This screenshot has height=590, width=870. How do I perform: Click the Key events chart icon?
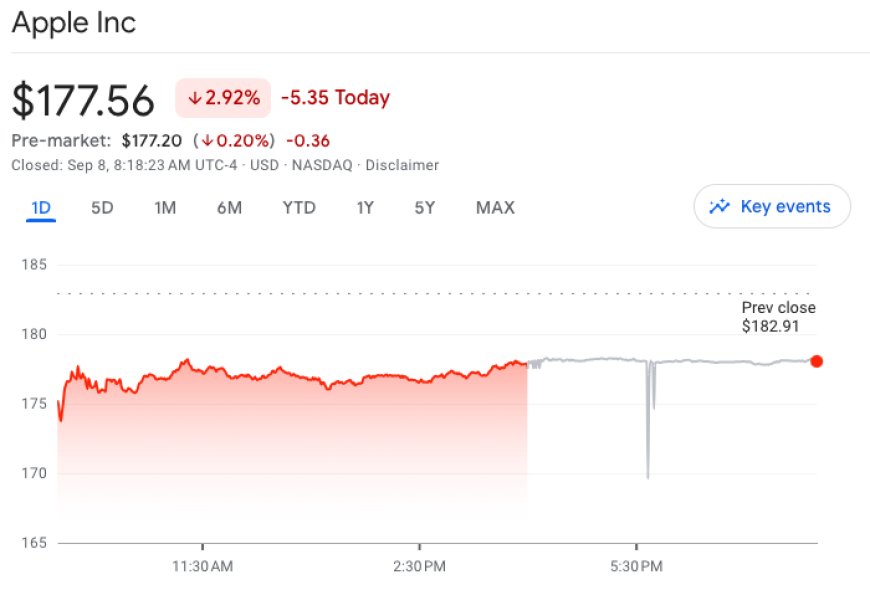pyautogui.click(x=719, y=206)
